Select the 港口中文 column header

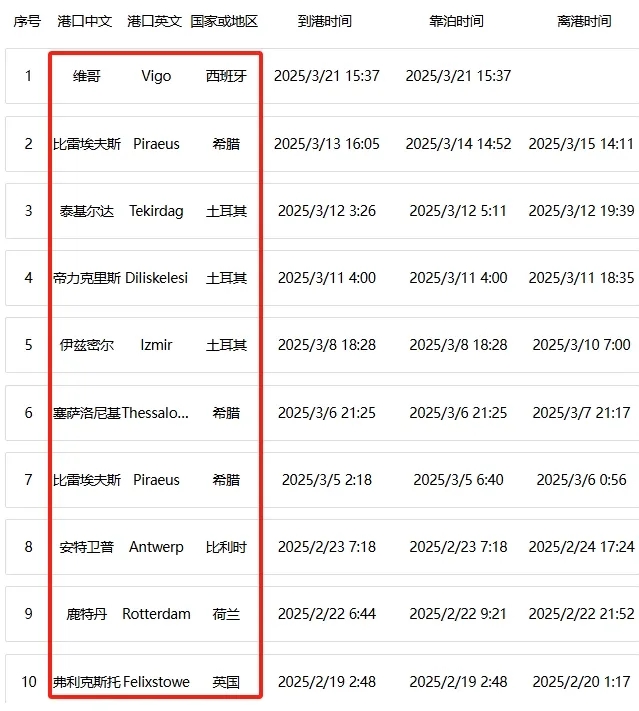coord(85,21)
